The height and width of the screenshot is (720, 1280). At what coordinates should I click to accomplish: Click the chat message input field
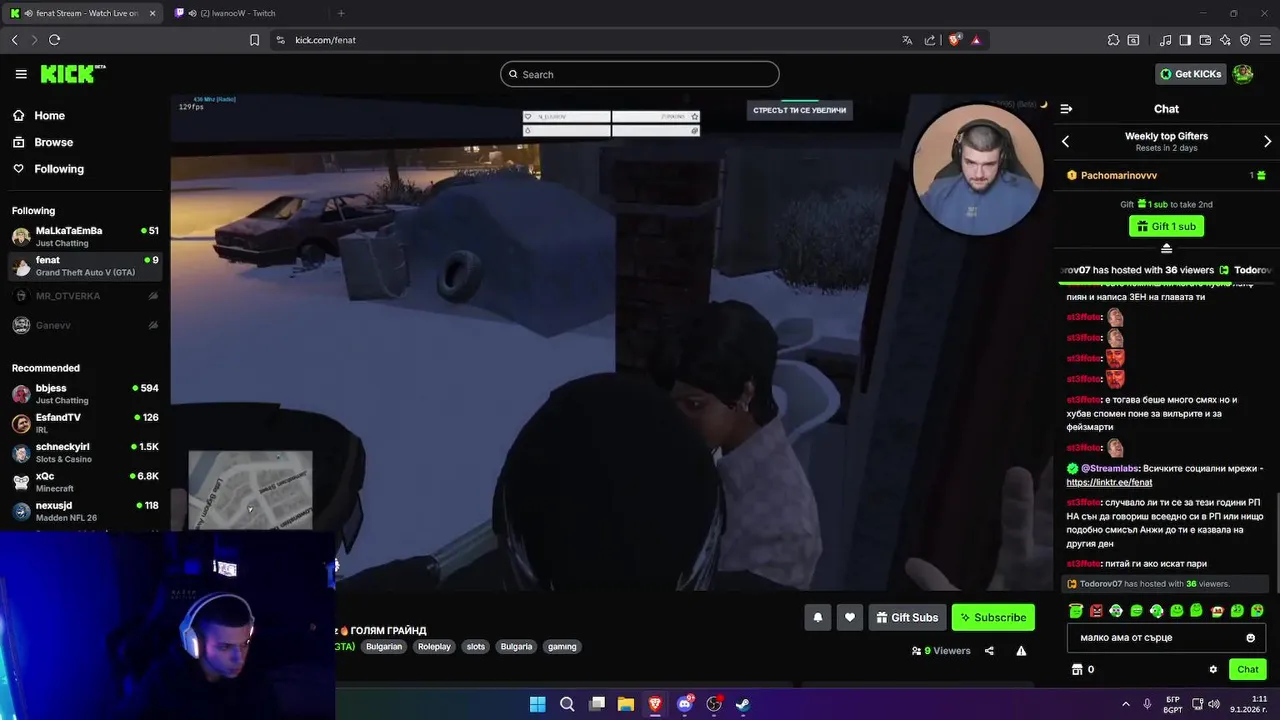(1166, 638)
